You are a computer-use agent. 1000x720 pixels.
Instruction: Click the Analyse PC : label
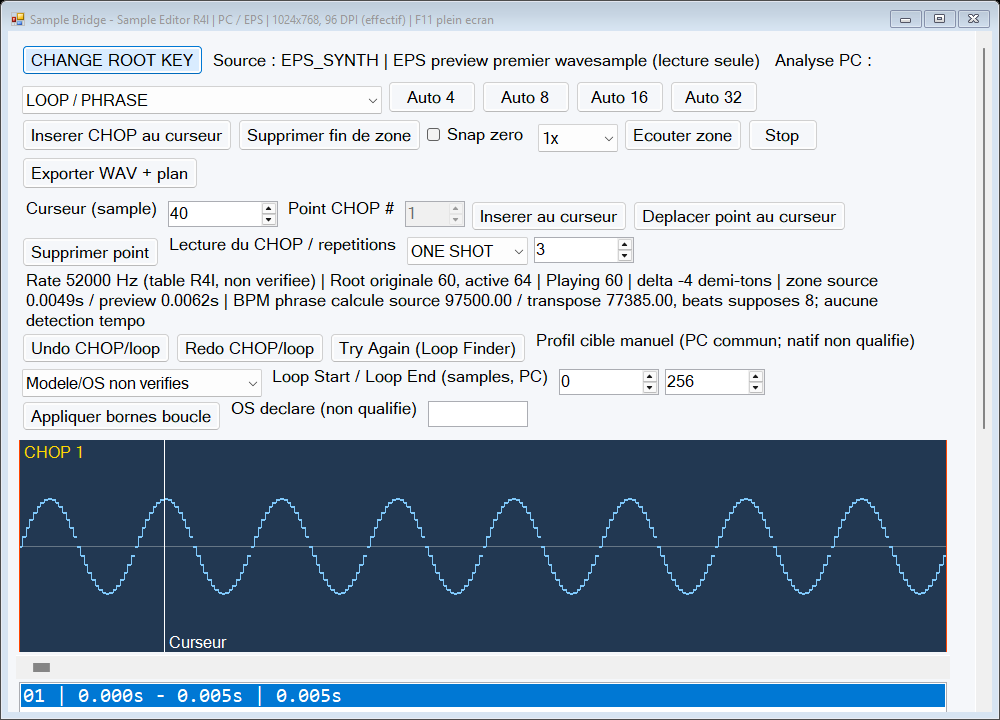[x=823, y=61]
